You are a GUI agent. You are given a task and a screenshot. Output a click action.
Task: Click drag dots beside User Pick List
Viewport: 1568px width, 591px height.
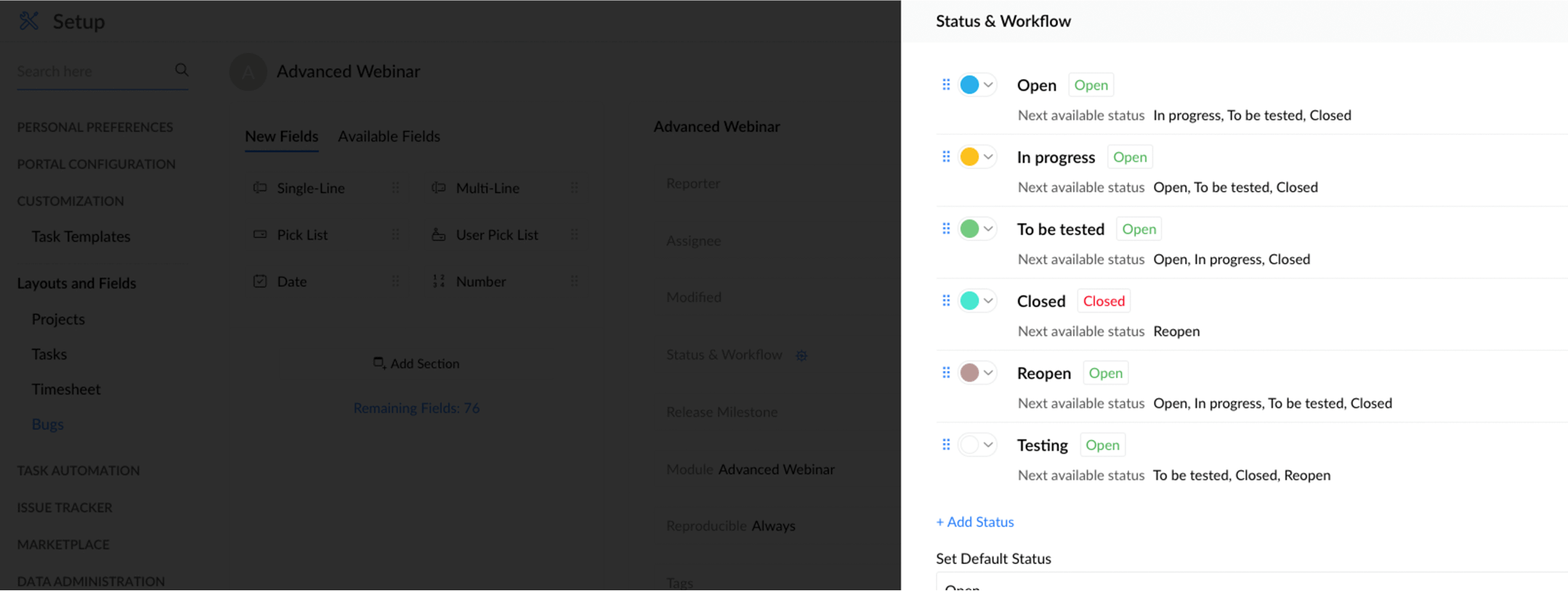574,234
